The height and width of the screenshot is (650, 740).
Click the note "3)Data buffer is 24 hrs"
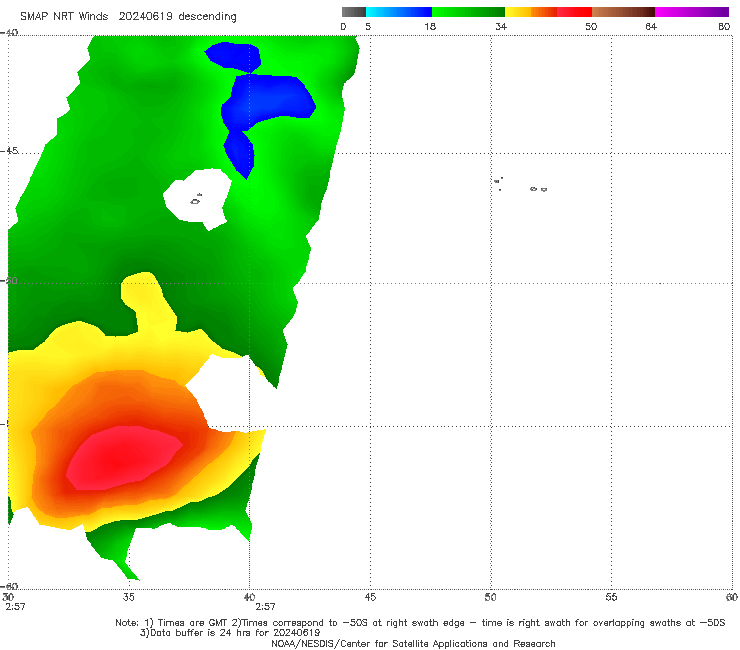pos(230,633)
